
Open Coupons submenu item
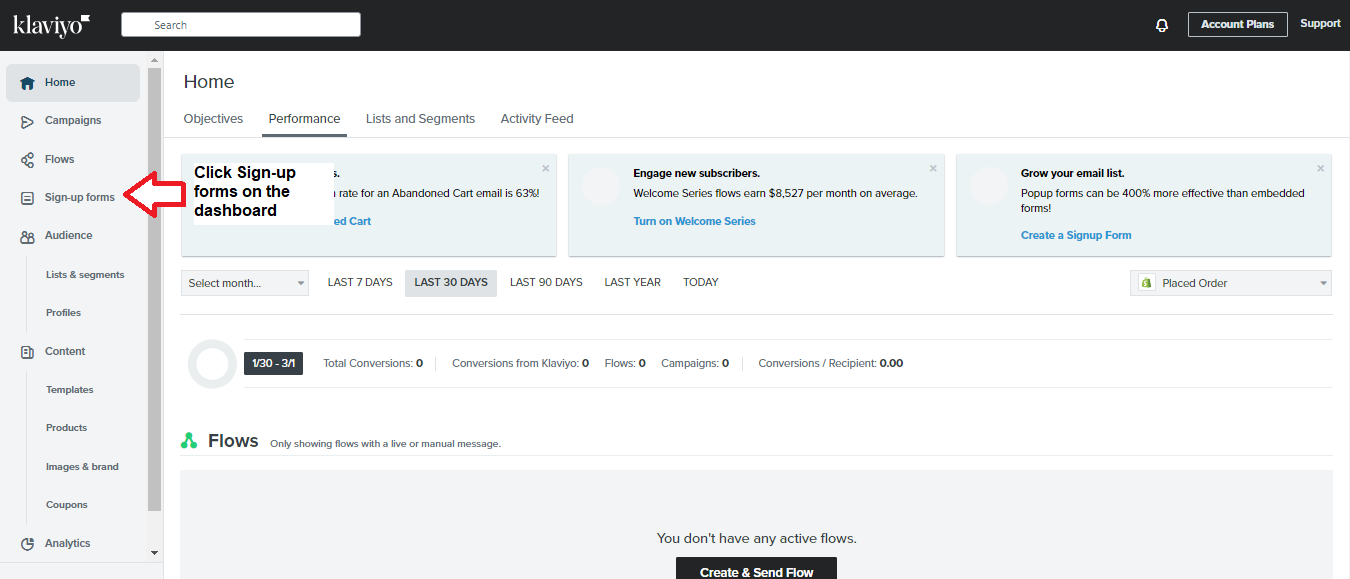(x=67, y=505)
